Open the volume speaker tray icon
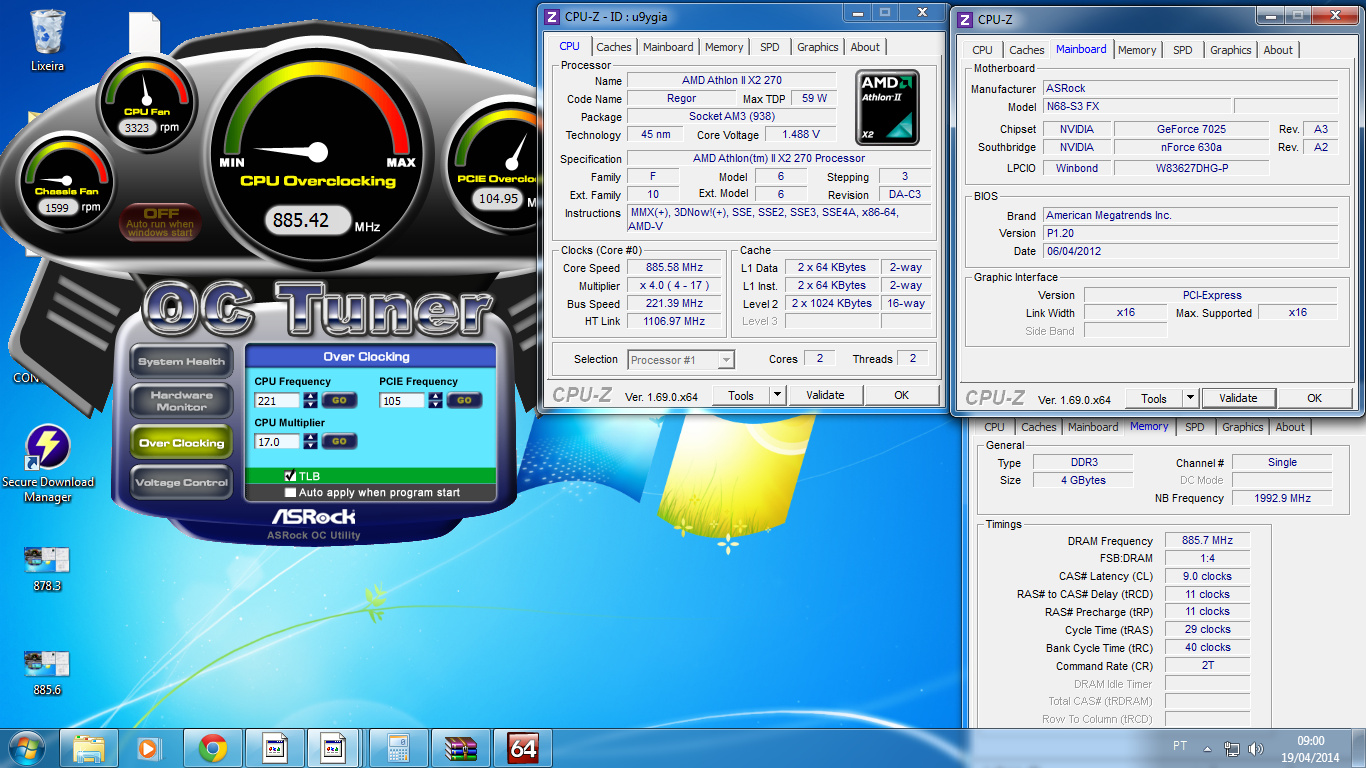This screenshot has width=1366, height=768. pos(1255,748)
